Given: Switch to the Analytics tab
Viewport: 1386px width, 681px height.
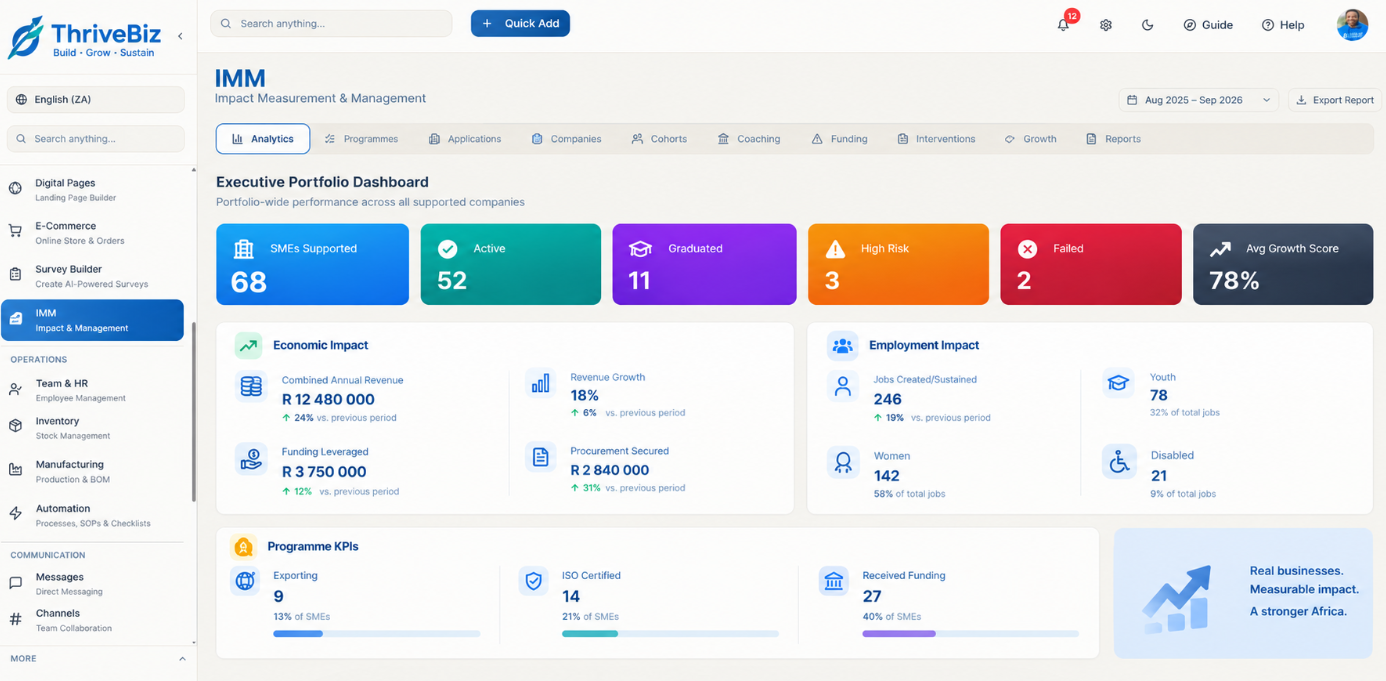Looking at the screenshot, I should [x=263, y=139].
